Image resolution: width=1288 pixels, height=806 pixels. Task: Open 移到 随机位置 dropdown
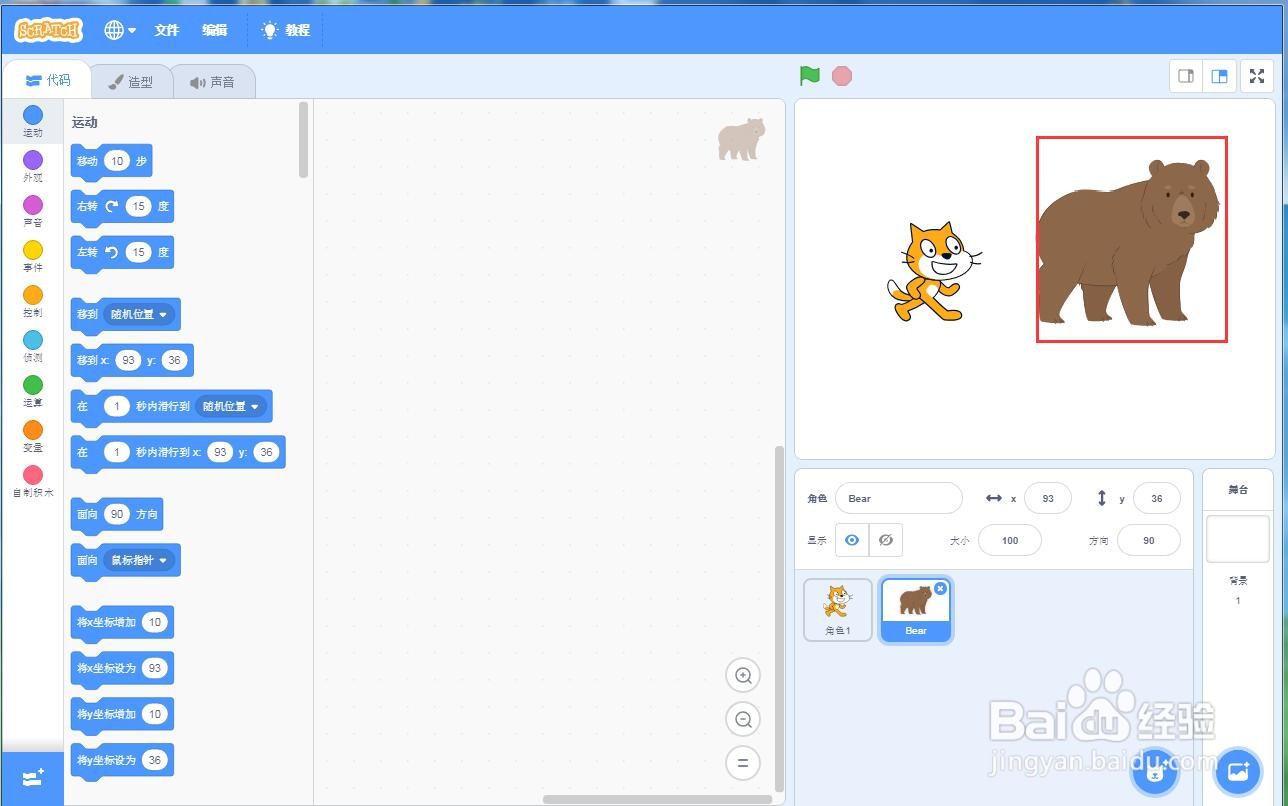(x=140, y=314)
